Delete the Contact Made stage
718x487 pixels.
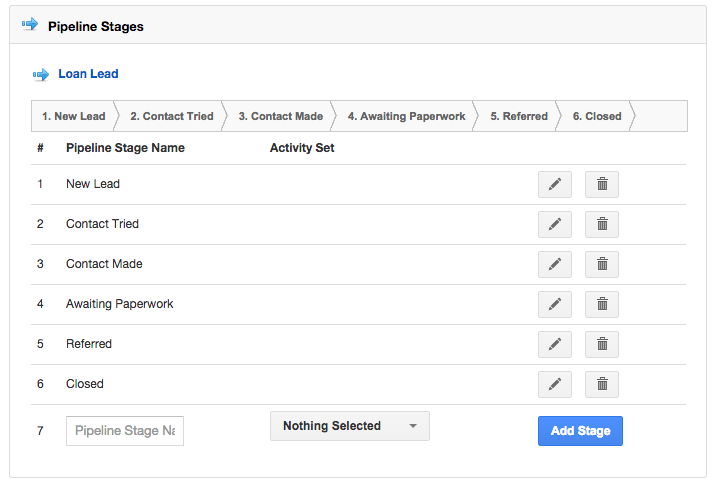[602, 264]
